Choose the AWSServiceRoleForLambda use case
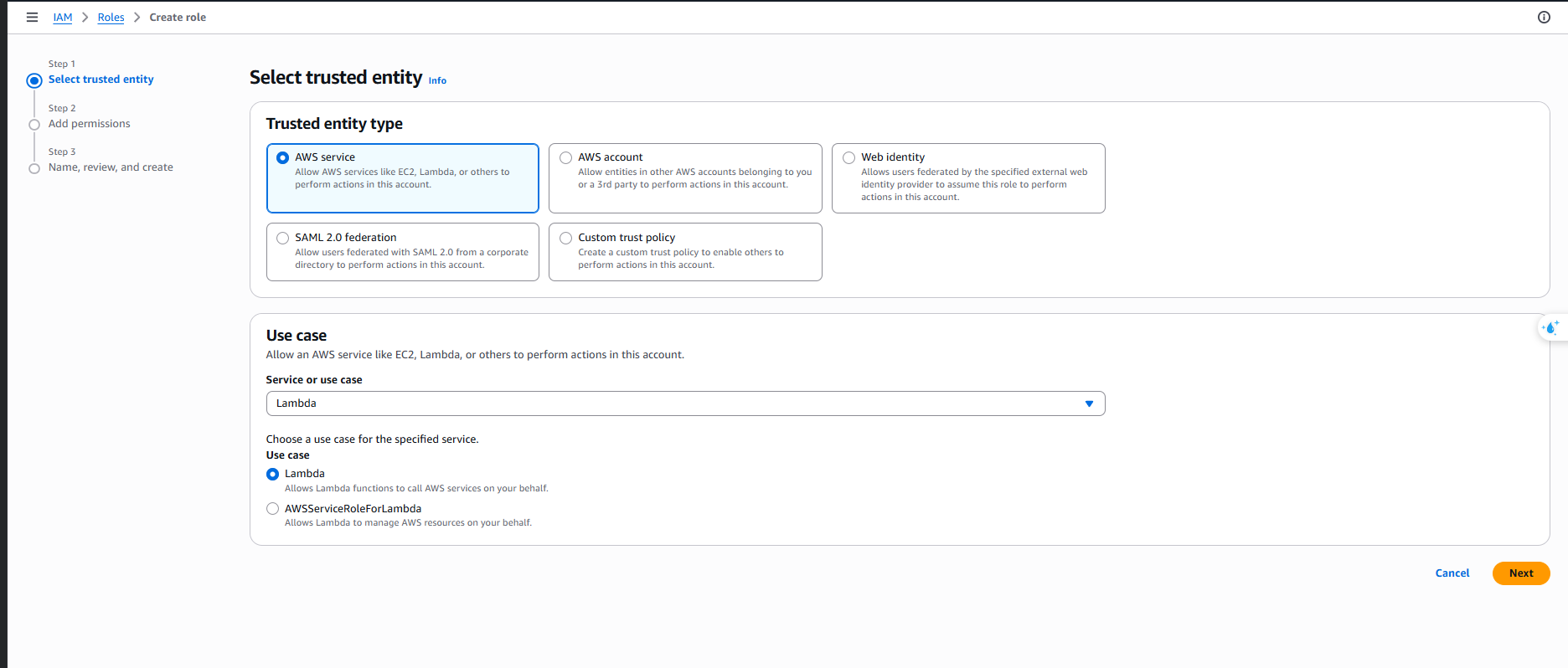1568x668 pixels. click(x=272, y=508)
